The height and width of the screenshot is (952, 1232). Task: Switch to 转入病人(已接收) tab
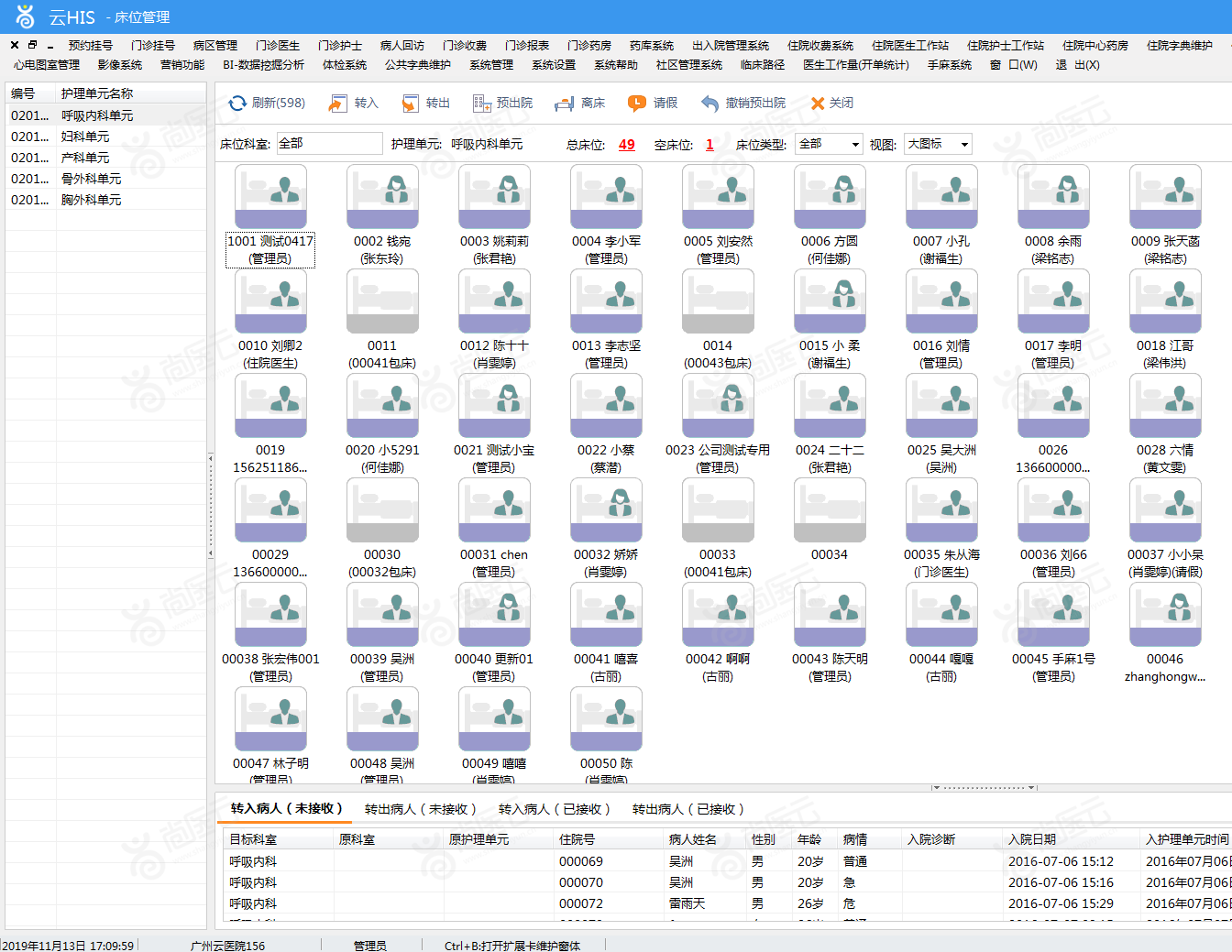(x=555, y=809)
